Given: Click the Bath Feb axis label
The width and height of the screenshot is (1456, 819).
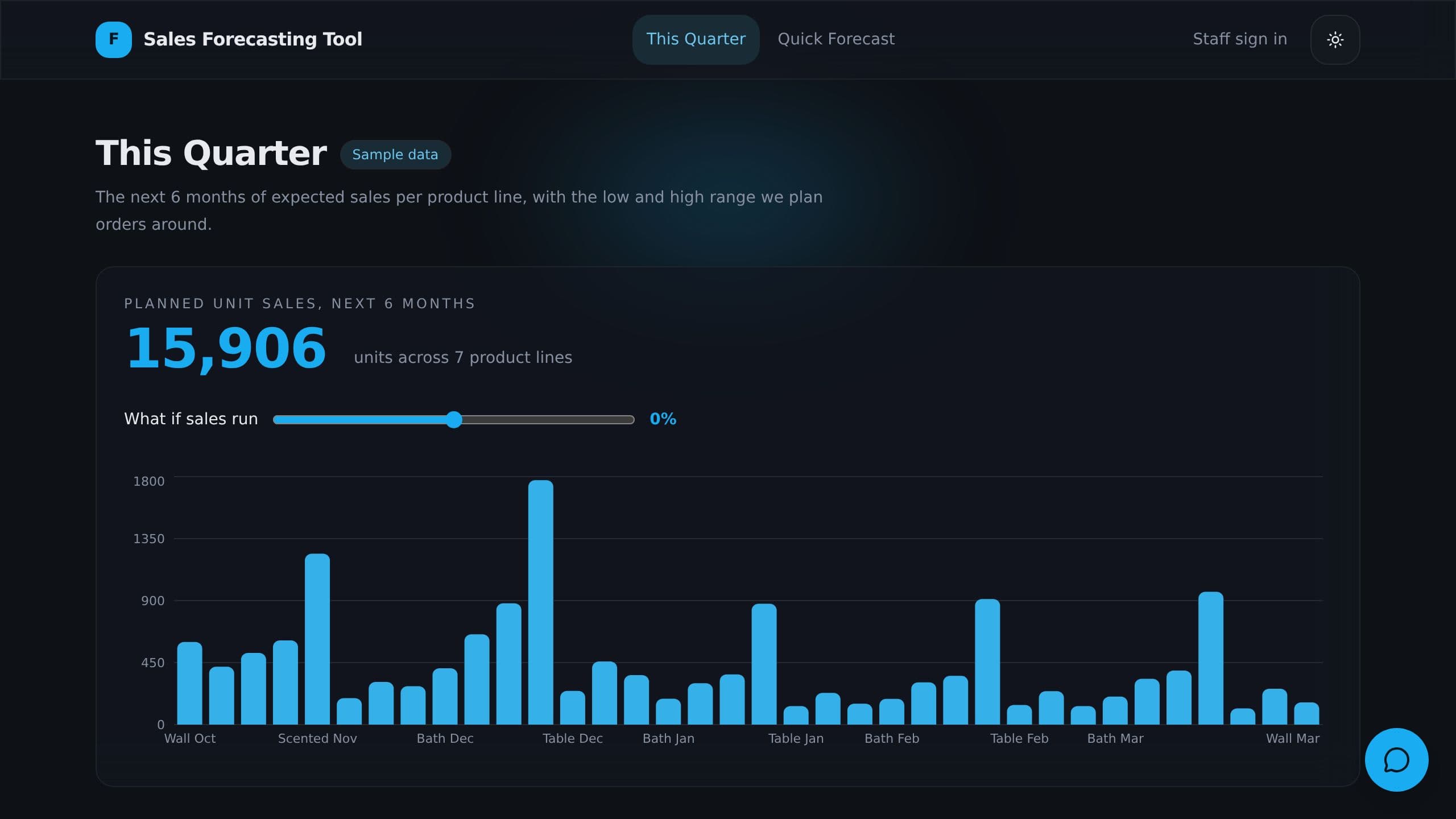Looking at the screenshot, I should click(892, 738).
